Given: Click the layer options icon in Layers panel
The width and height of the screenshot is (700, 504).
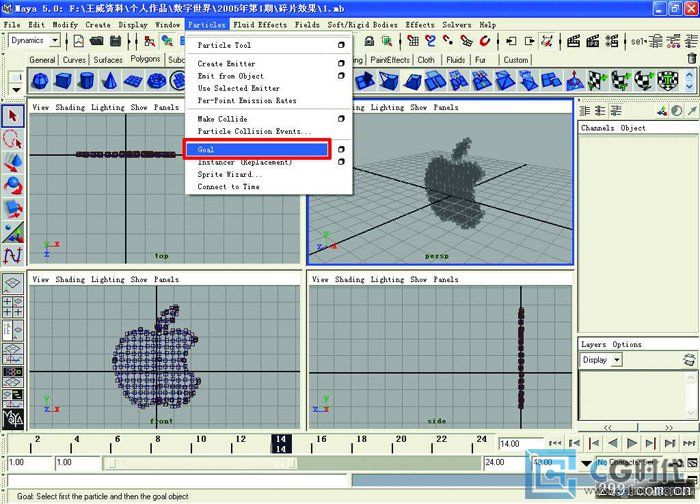Looking at the screenshot, I should [689, 360].
